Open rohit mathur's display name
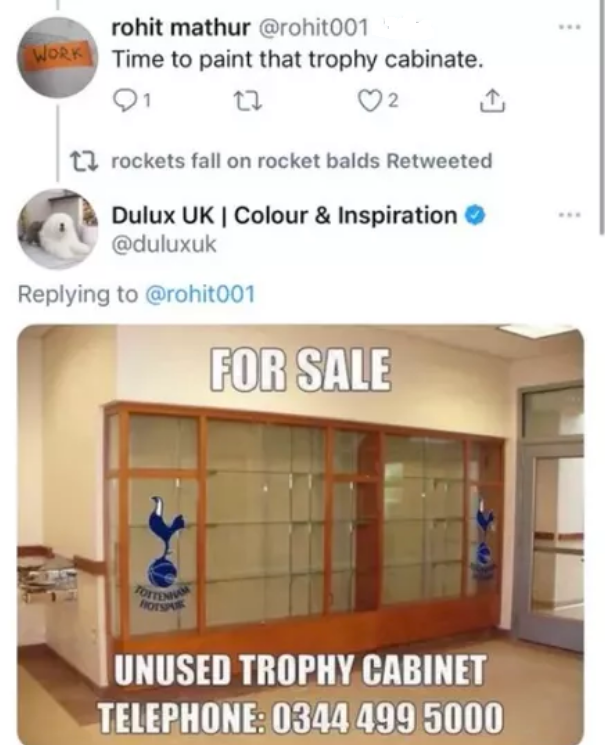The width and height of the screenshot is (605, 745). [x=181, y=28]
